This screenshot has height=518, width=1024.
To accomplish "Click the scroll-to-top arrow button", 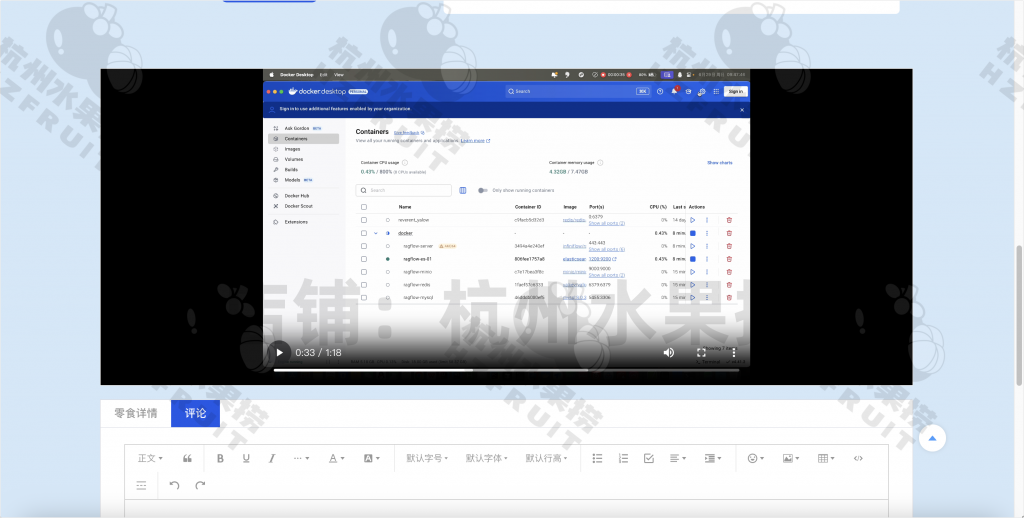I will 932,438.
